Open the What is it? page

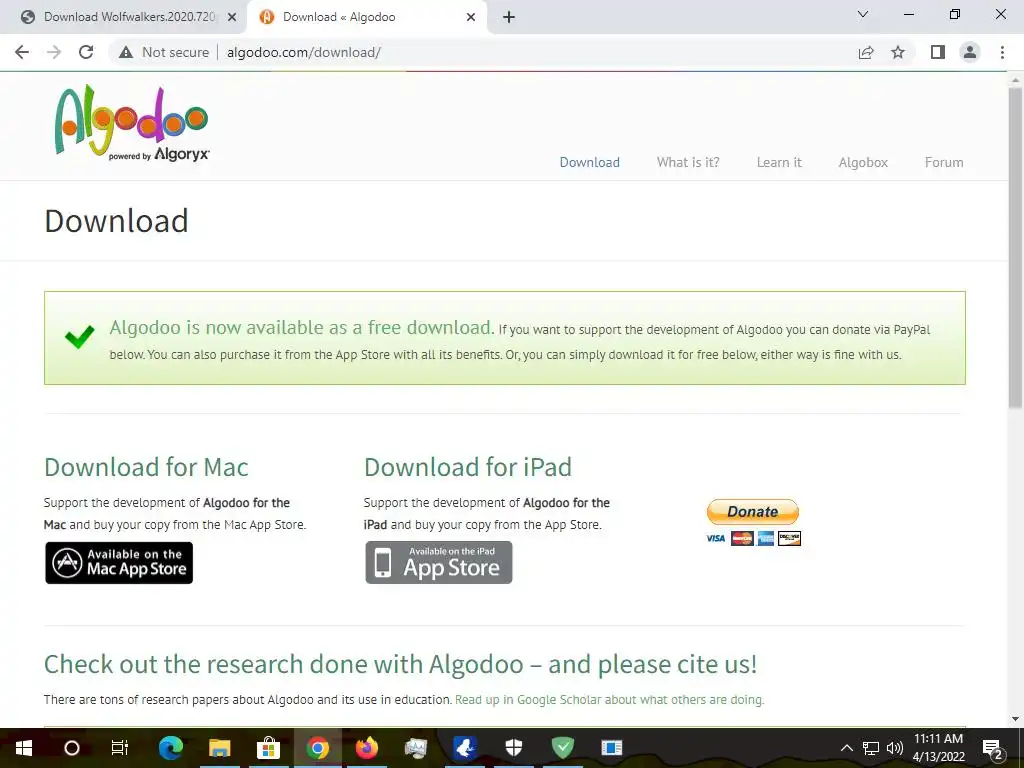[x=688, y=162]
